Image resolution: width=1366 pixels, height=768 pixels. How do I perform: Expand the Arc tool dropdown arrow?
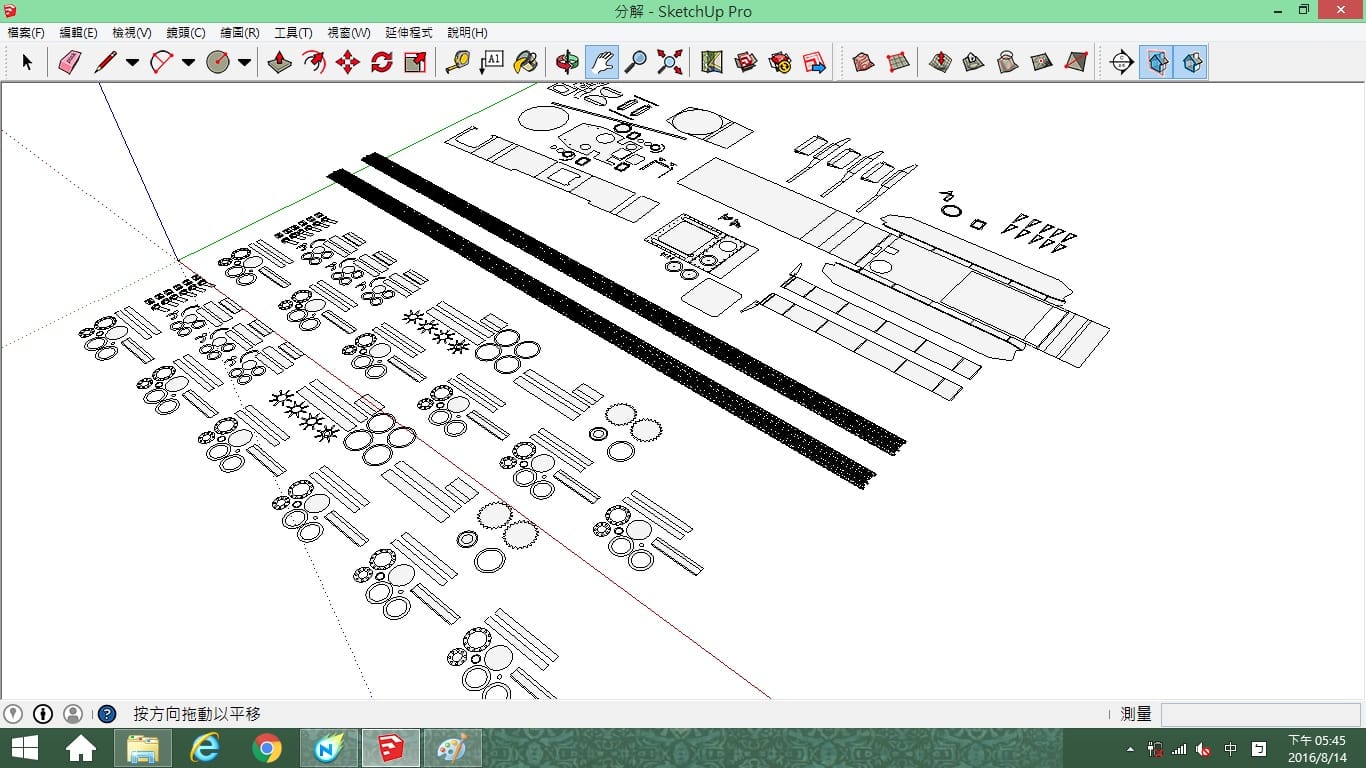pos(188,62)
